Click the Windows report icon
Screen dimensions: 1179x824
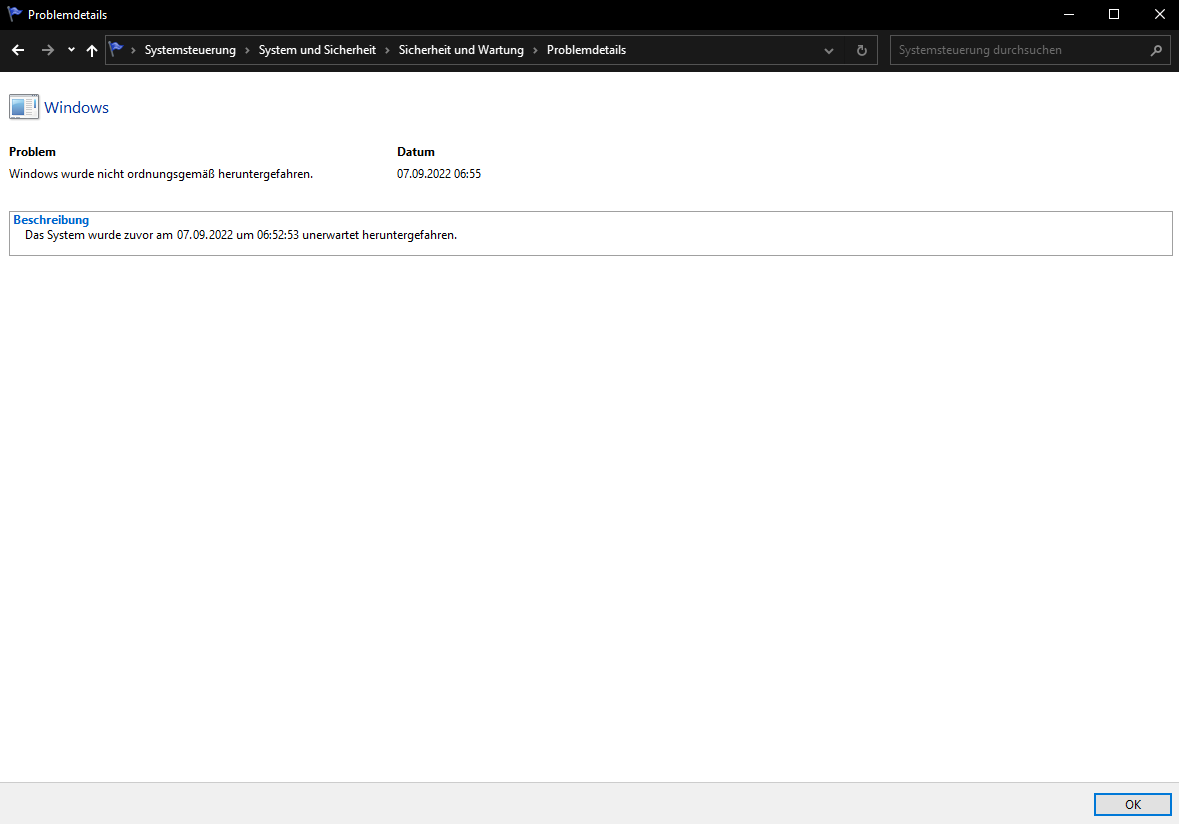pos(24,107)
